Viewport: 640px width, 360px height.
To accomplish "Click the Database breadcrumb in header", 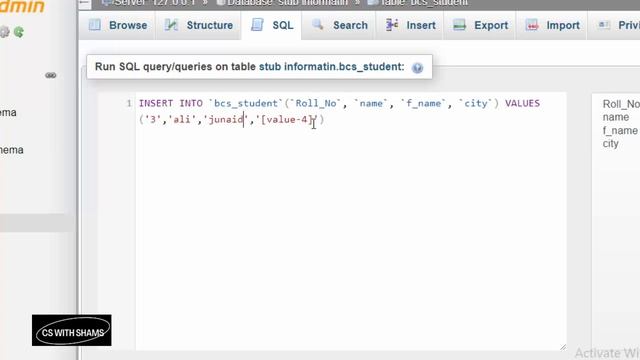I will (x=282, y=3).
